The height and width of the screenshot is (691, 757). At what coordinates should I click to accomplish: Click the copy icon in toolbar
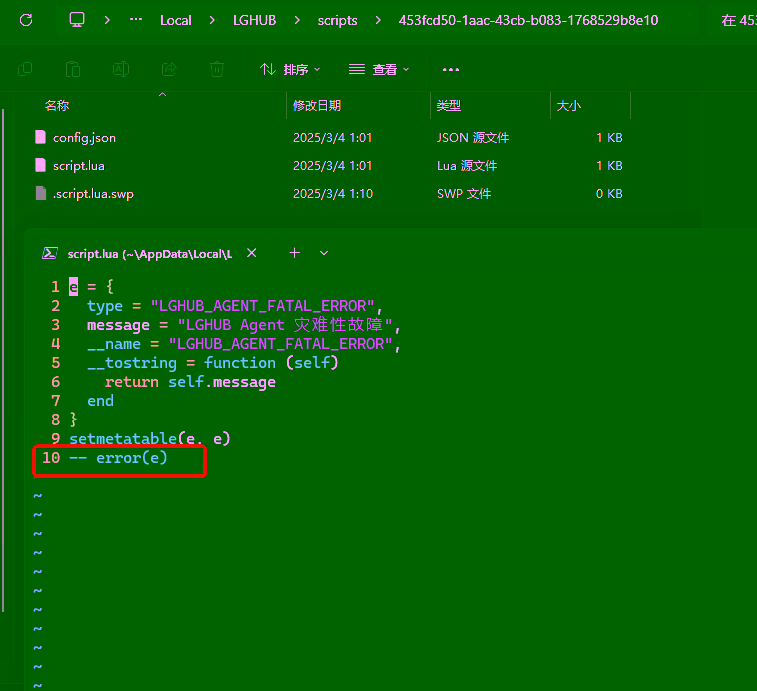(25, 69)
